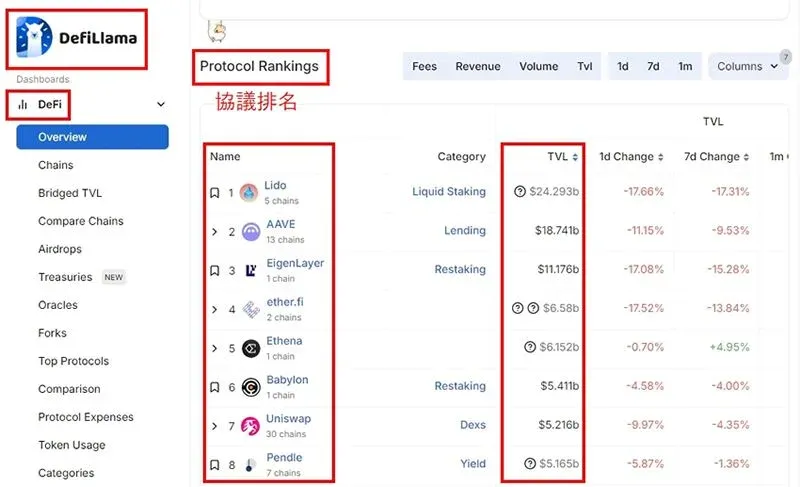Expand the AAVE row
800x487 pixels.
(x=214, y=232)
